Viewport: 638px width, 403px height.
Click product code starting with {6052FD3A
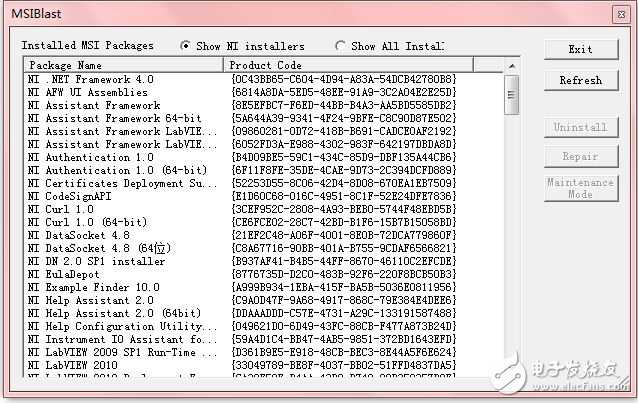[x=344, y=145]
